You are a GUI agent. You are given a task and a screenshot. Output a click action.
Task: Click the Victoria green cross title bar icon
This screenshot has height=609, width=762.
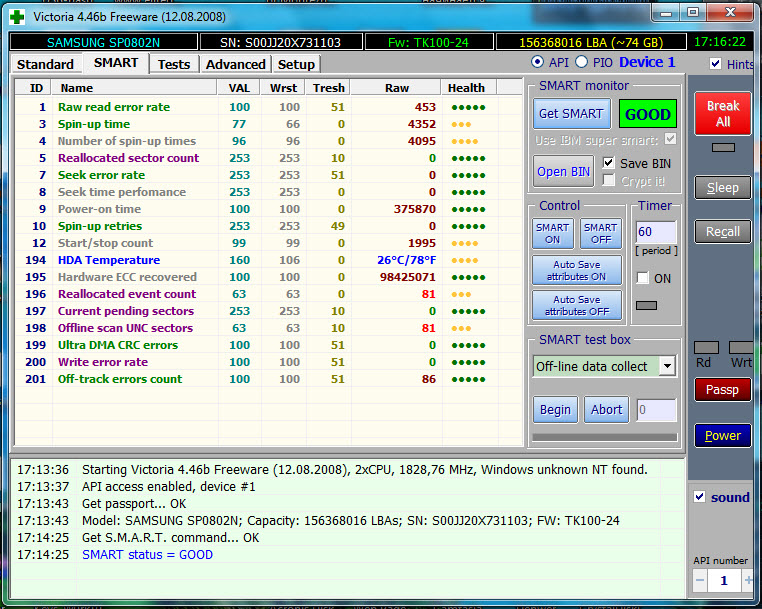18,16
